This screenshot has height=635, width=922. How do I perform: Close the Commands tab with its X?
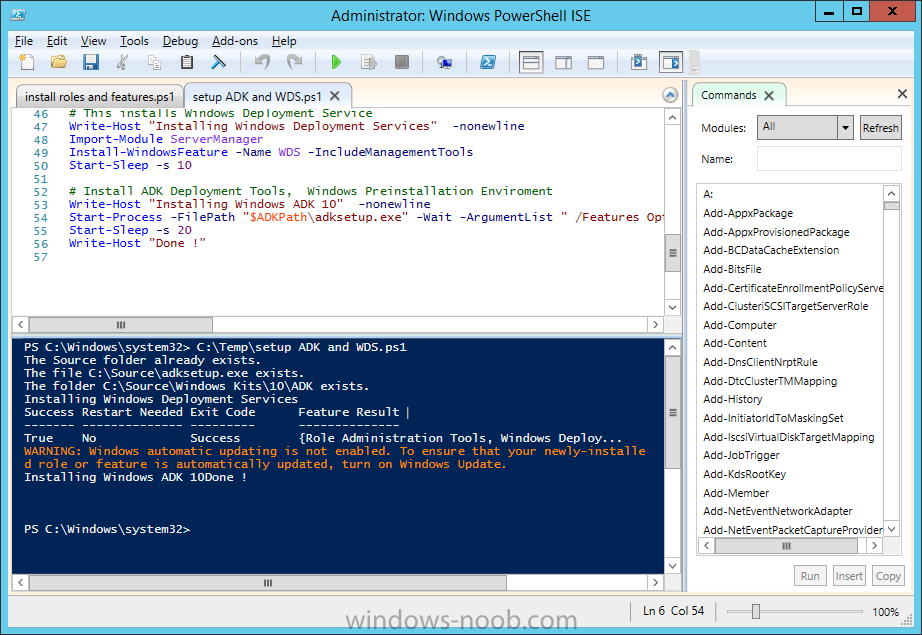coord(769,95)
